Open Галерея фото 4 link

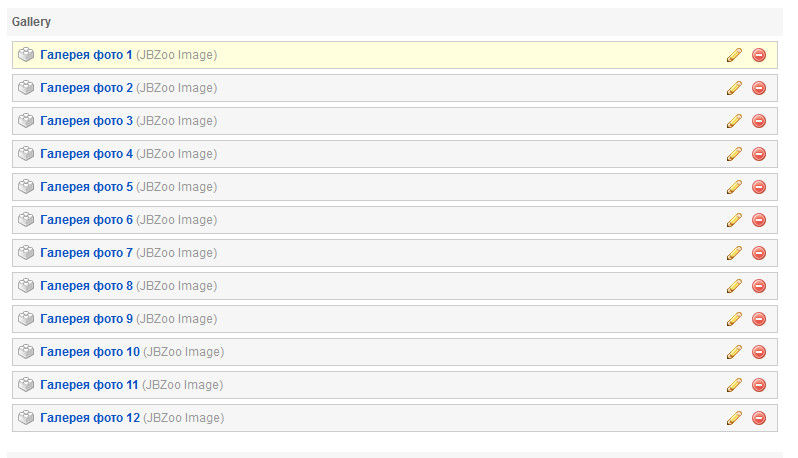87,154
